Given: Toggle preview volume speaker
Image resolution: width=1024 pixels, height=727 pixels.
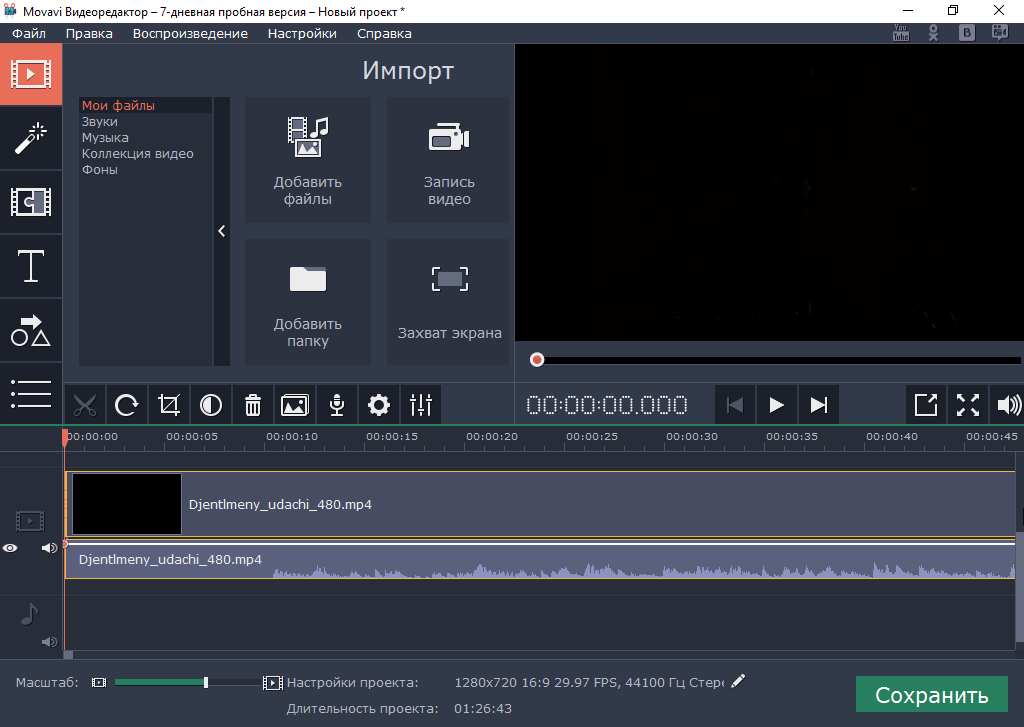Looking at the screenshot, I should click(1008, 405).
